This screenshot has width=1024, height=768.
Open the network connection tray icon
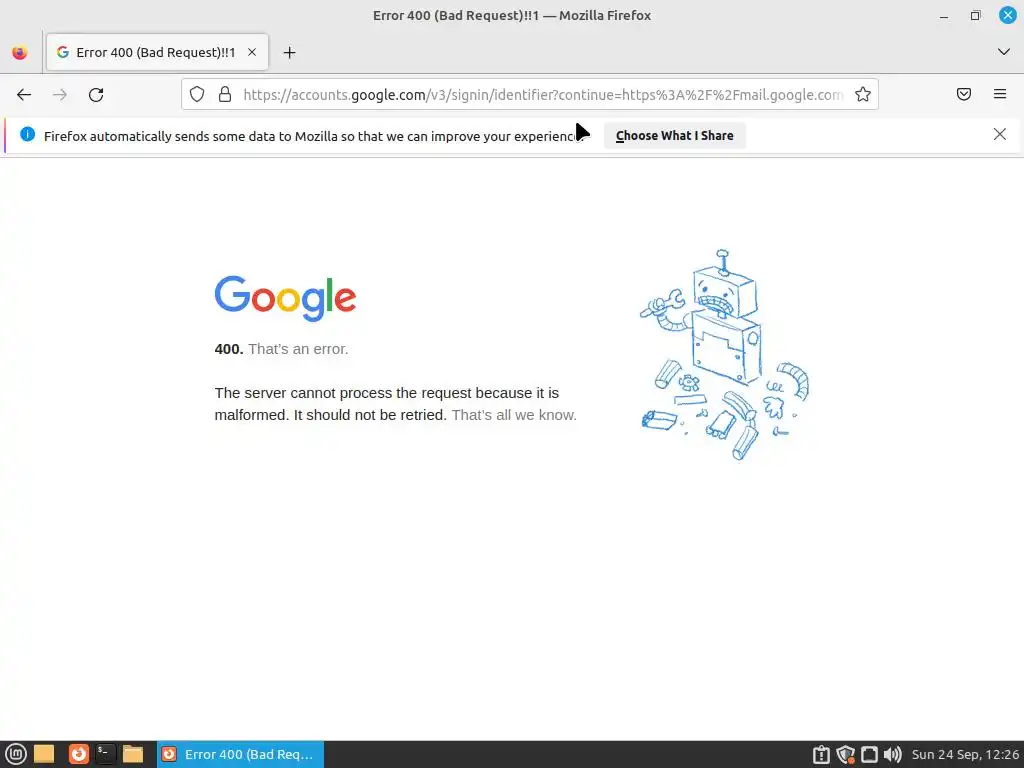[x=869, y=754]
